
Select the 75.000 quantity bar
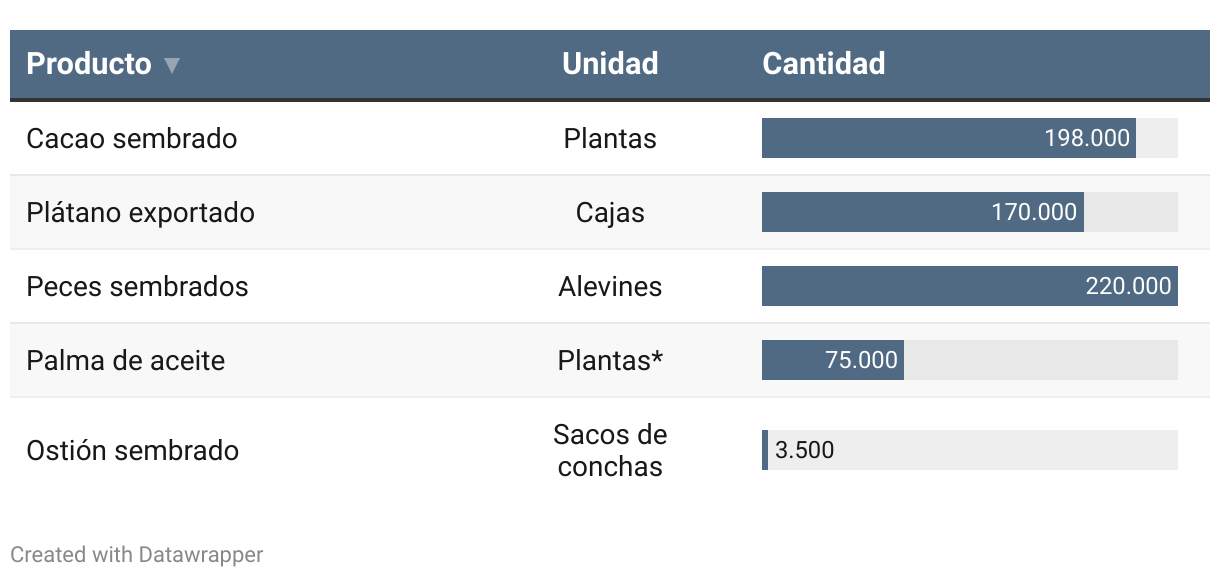point(833,360)
